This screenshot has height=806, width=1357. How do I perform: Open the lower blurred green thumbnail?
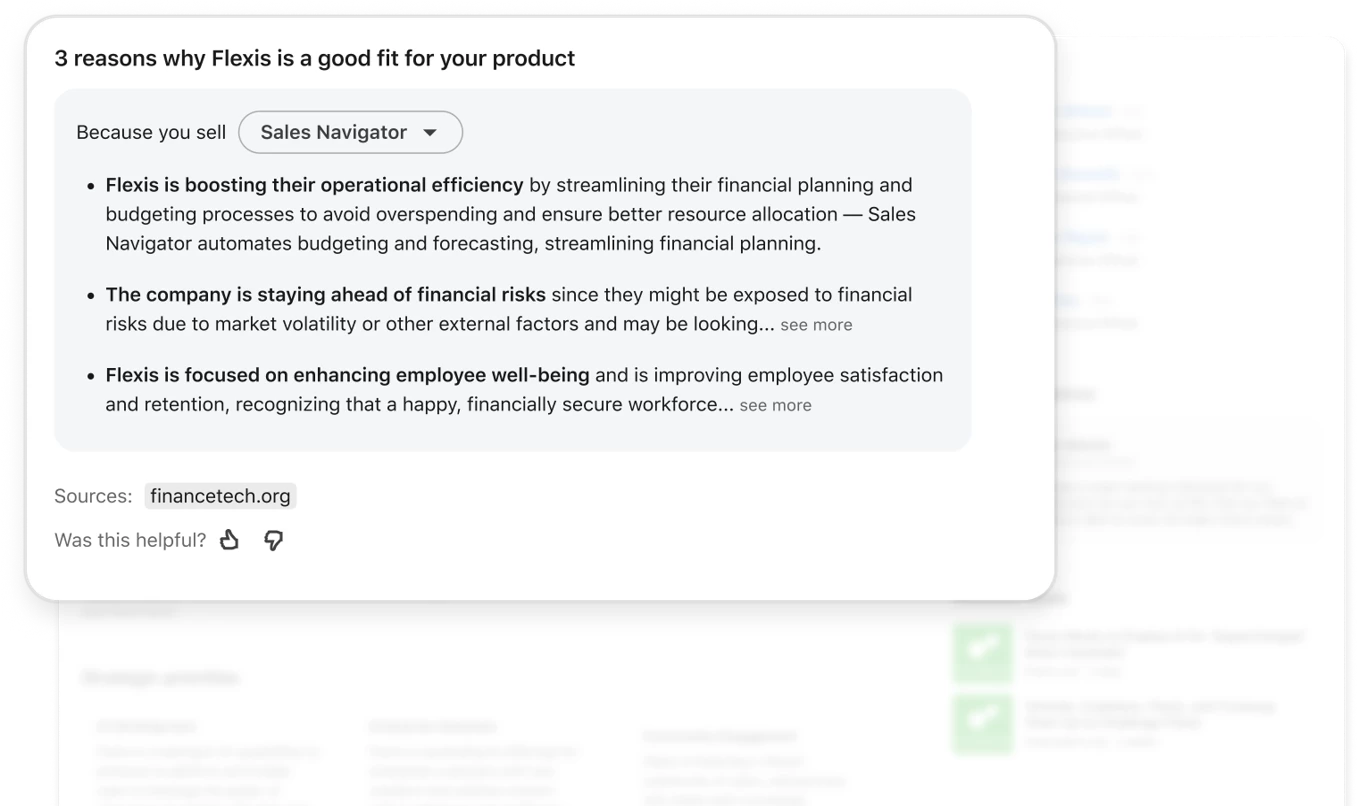click(x=983, y=724)
